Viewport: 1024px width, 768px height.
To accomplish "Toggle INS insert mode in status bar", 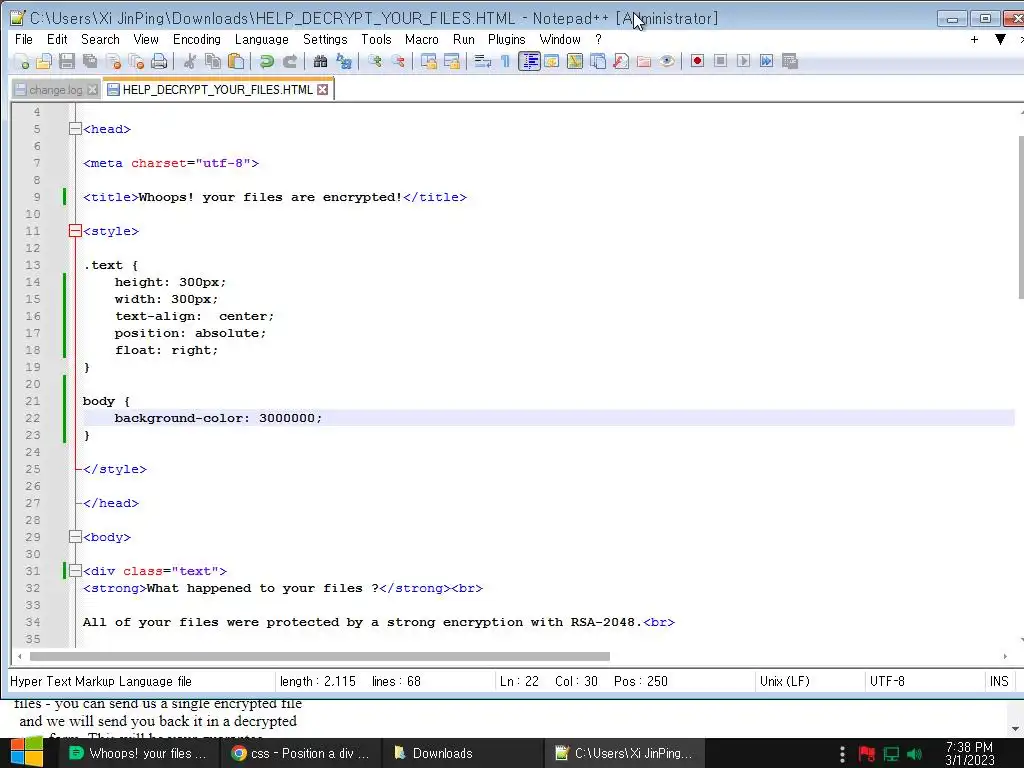I will click(x=999, y=681).
